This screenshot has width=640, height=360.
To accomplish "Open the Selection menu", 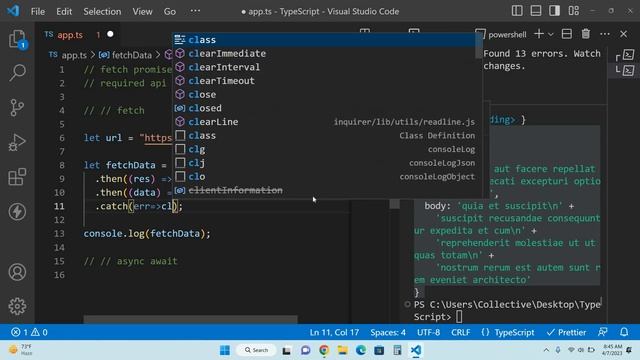I will pyautogui.click(x=102, y=11).
